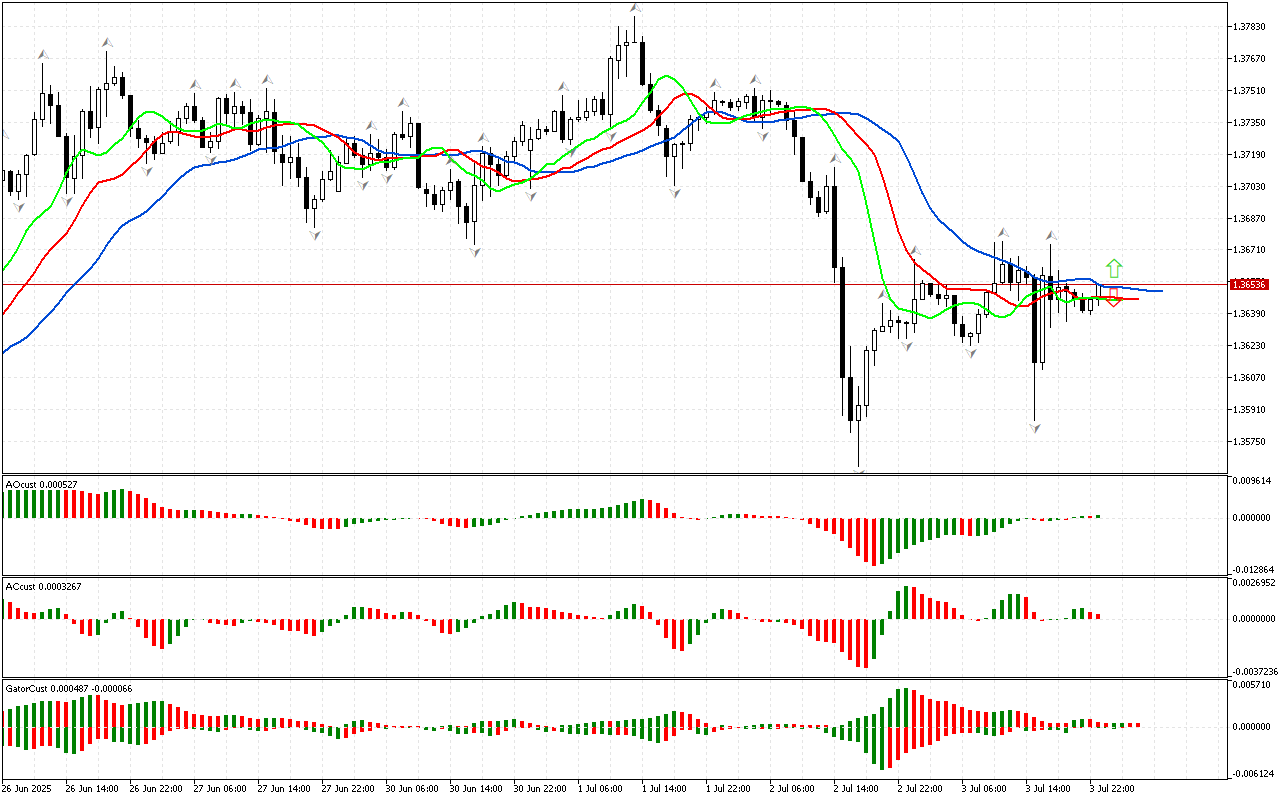Click the 1.35750 price scale label

click(1250, 441)
